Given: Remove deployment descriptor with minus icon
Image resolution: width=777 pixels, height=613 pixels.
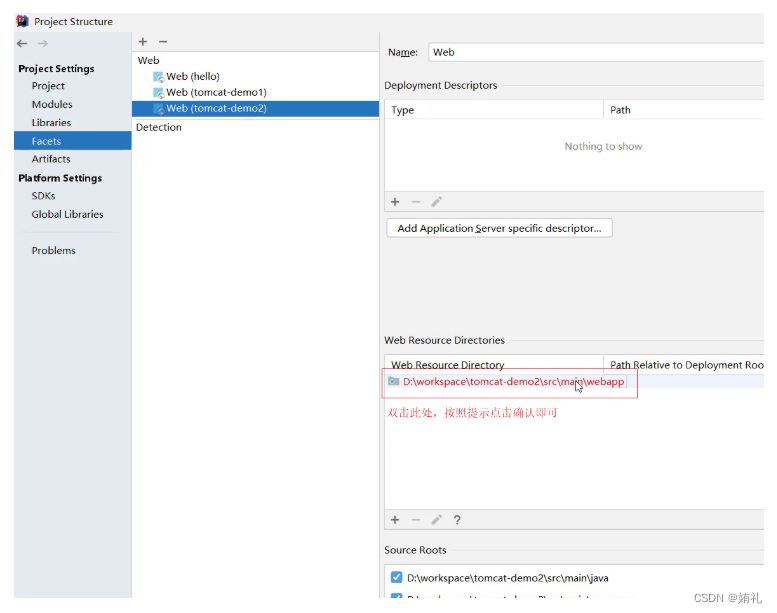Looking at the screenshot, I should click(x=416, y=202).
